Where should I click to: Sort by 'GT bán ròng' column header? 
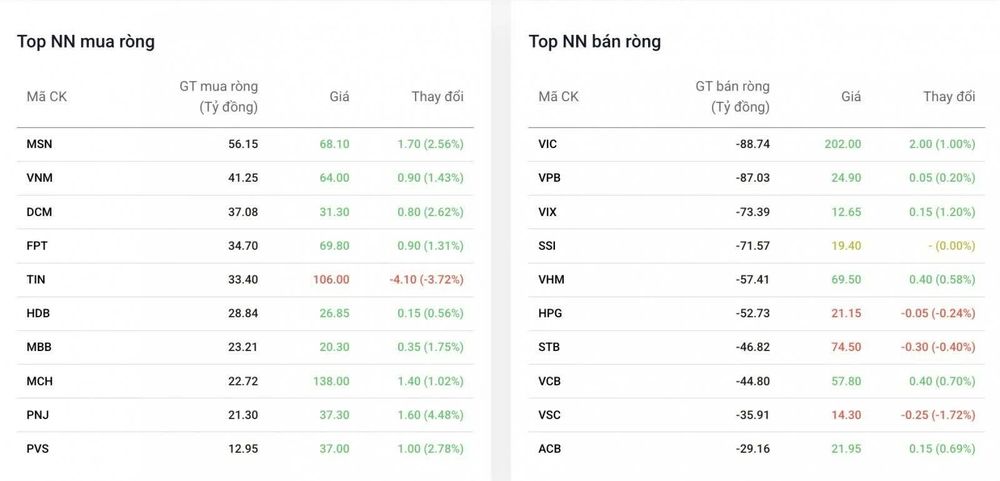click(x=733, y=96)
